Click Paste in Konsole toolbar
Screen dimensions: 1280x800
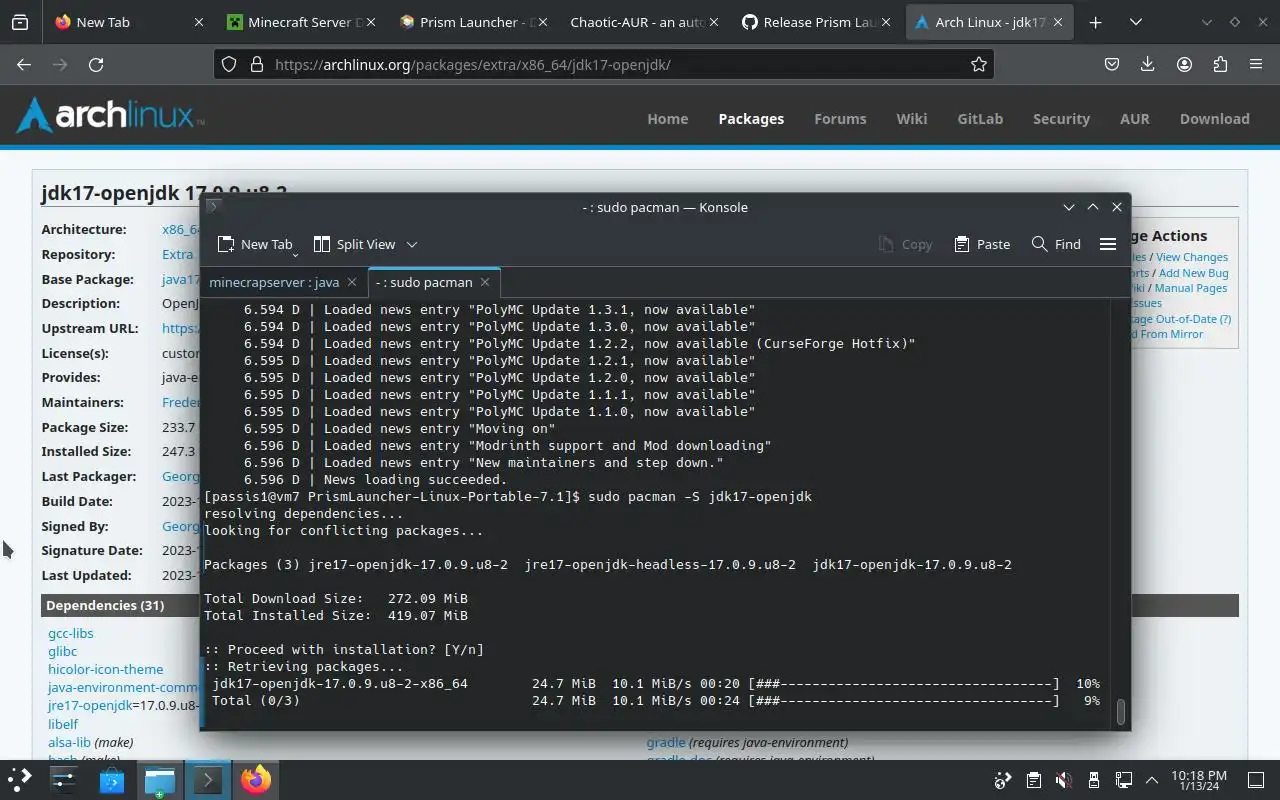(x=982, y=244)
